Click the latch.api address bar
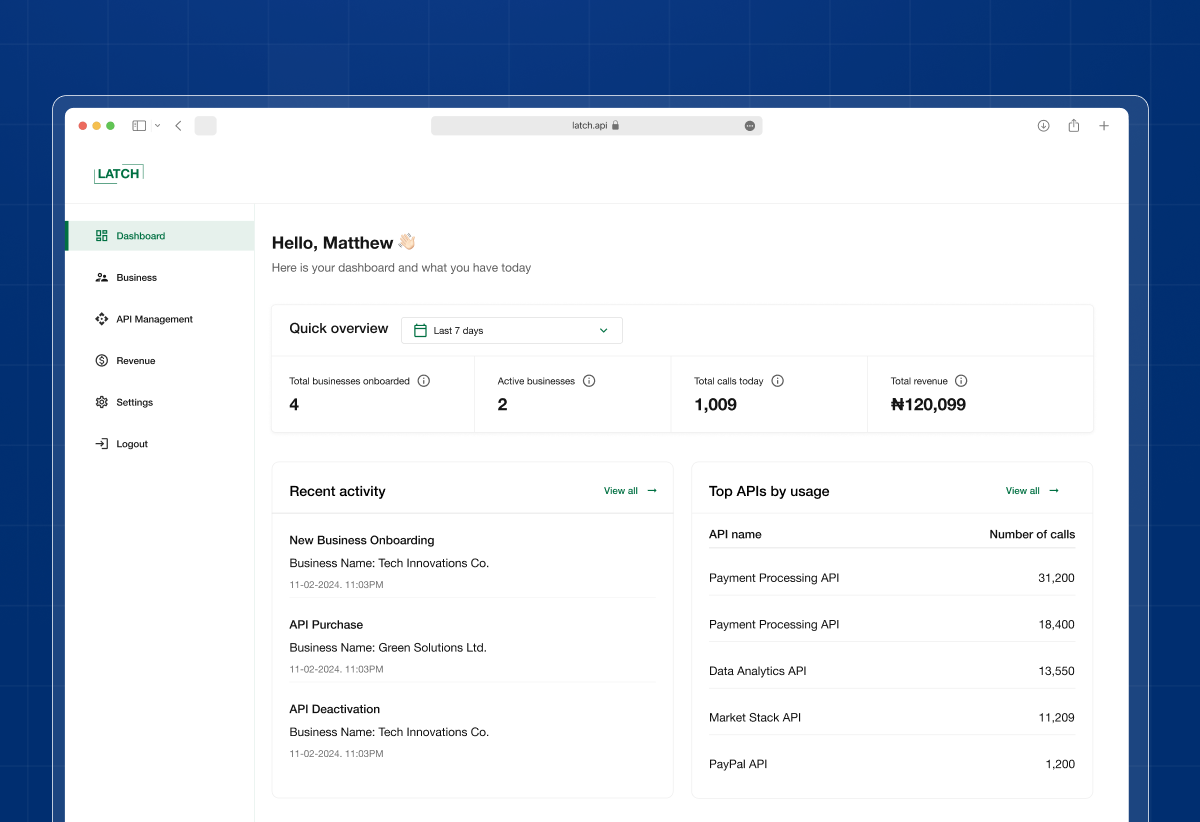The height and width of the screenshot is (822, 1200). coord(590,126)
